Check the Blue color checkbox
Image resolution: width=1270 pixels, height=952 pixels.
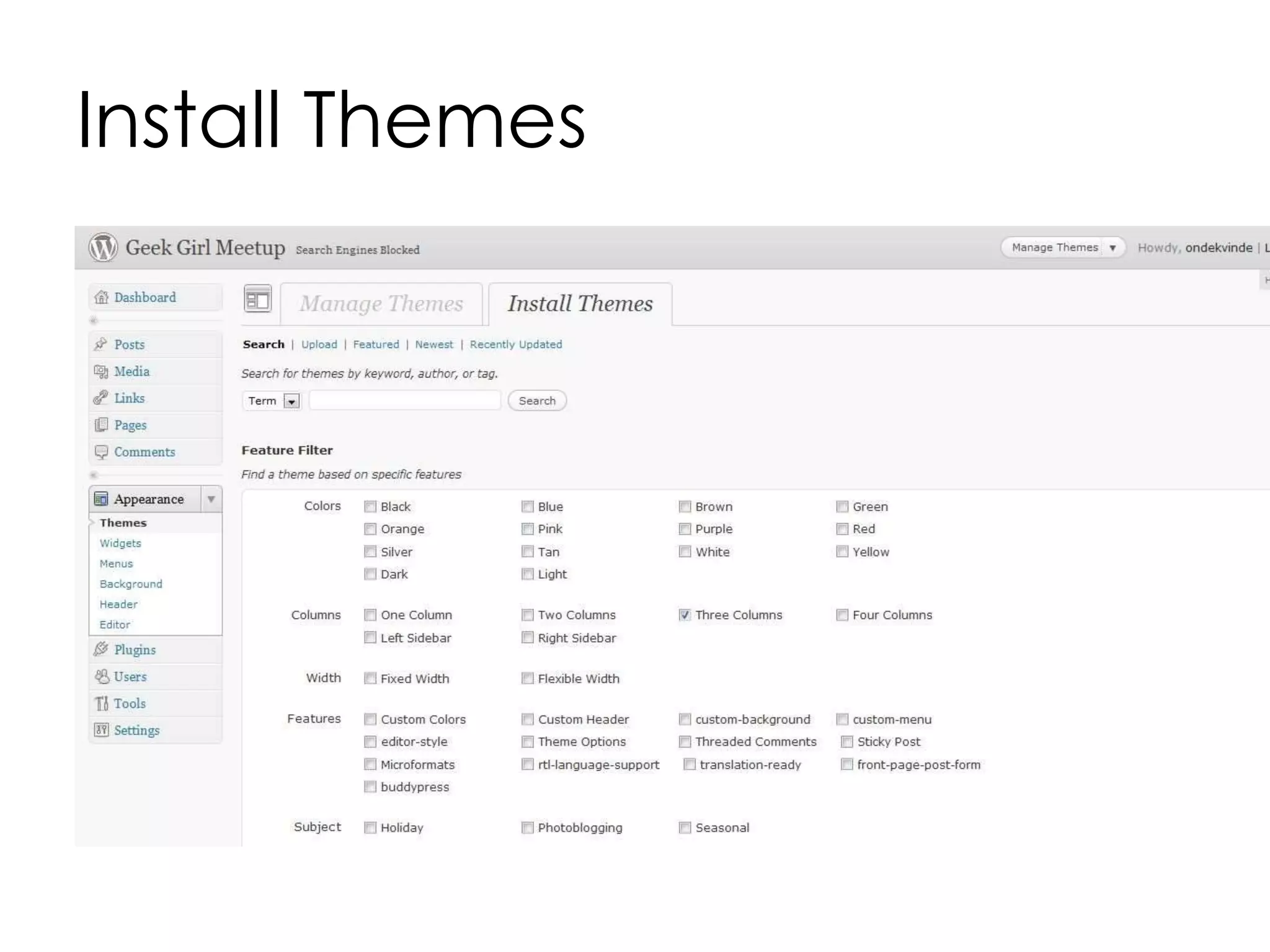coord(528,506)
